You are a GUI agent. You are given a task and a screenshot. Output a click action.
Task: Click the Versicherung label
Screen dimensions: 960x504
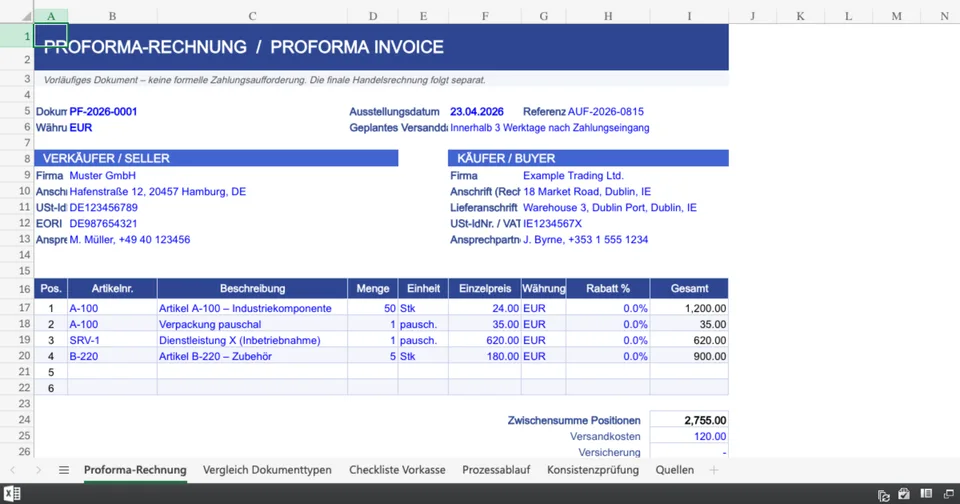(609, 452)
